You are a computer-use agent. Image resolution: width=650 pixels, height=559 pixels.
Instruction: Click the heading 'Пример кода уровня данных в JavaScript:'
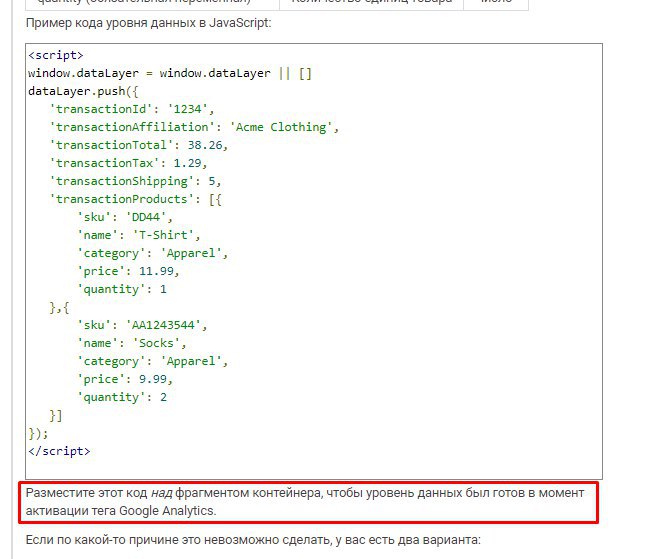tap(148, 23)
